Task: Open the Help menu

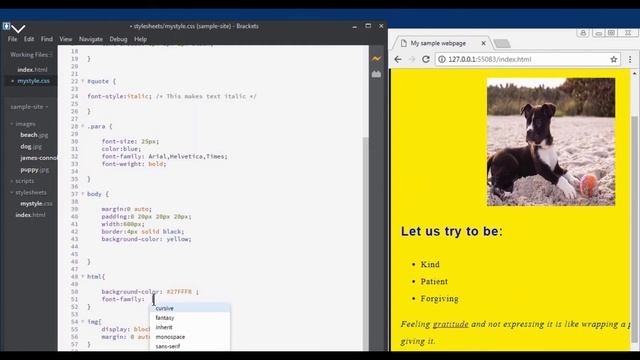Action: pos(140,39)
